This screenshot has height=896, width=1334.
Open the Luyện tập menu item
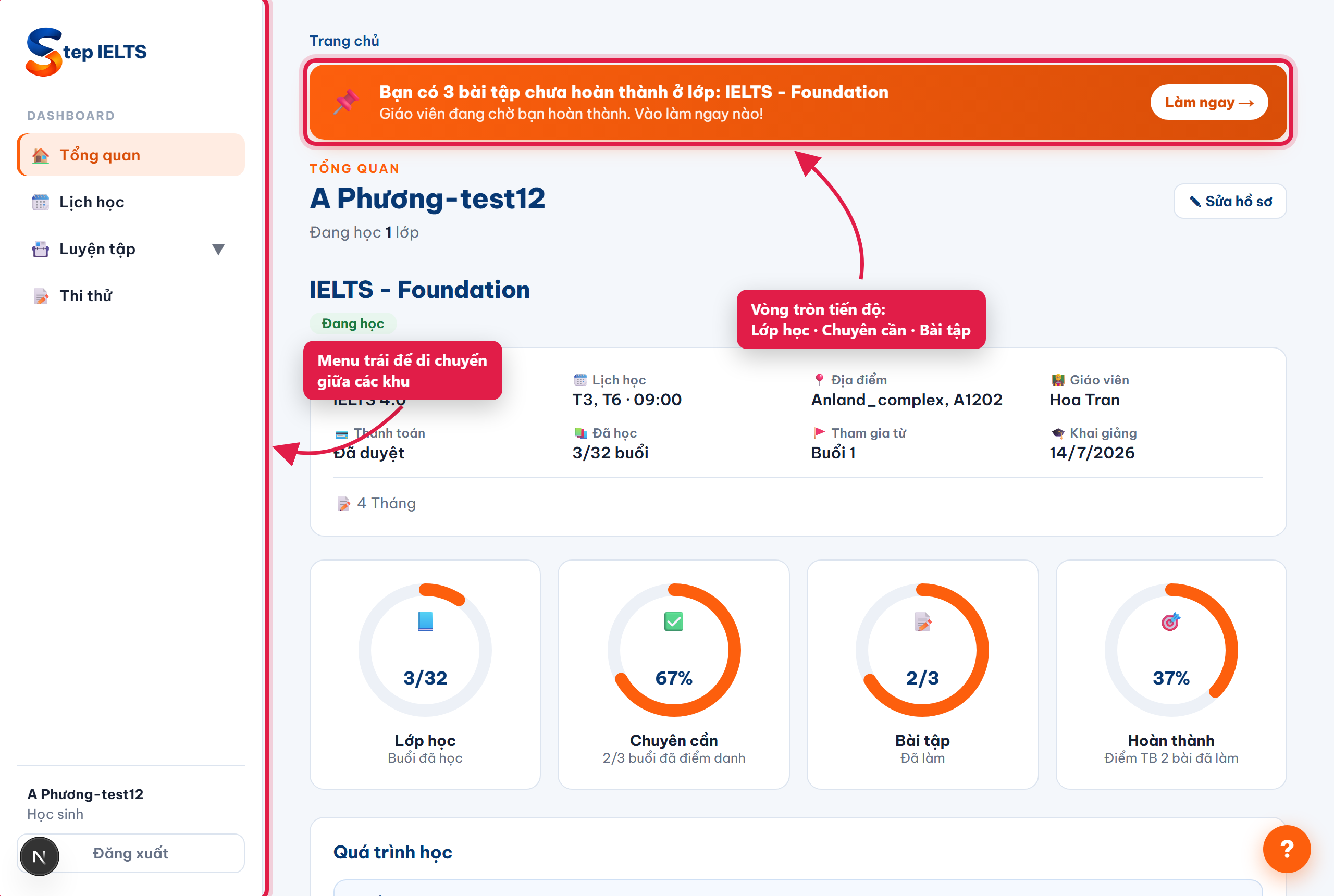click(131, 248)
